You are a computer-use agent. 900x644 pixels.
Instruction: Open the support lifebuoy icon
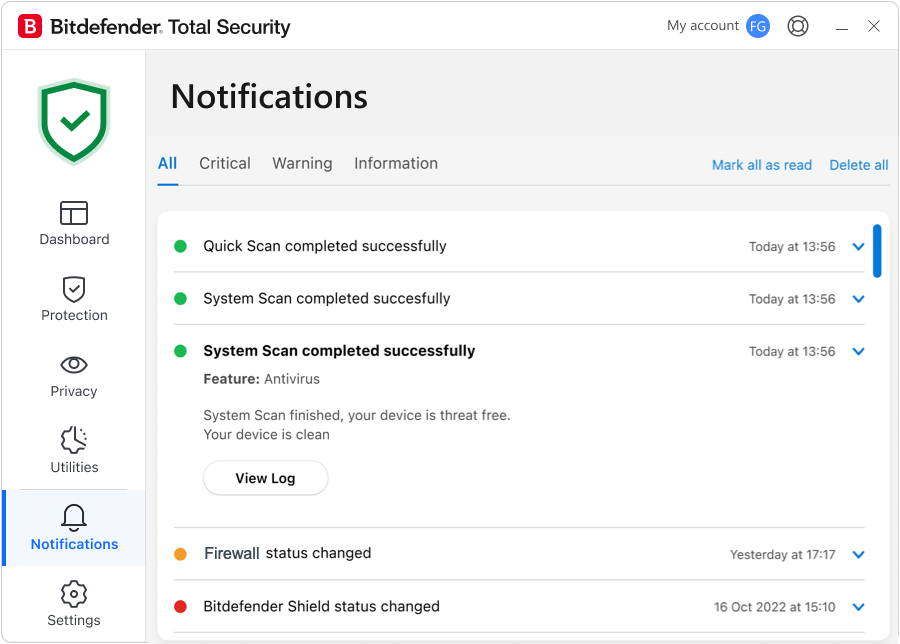click(798, 26)
